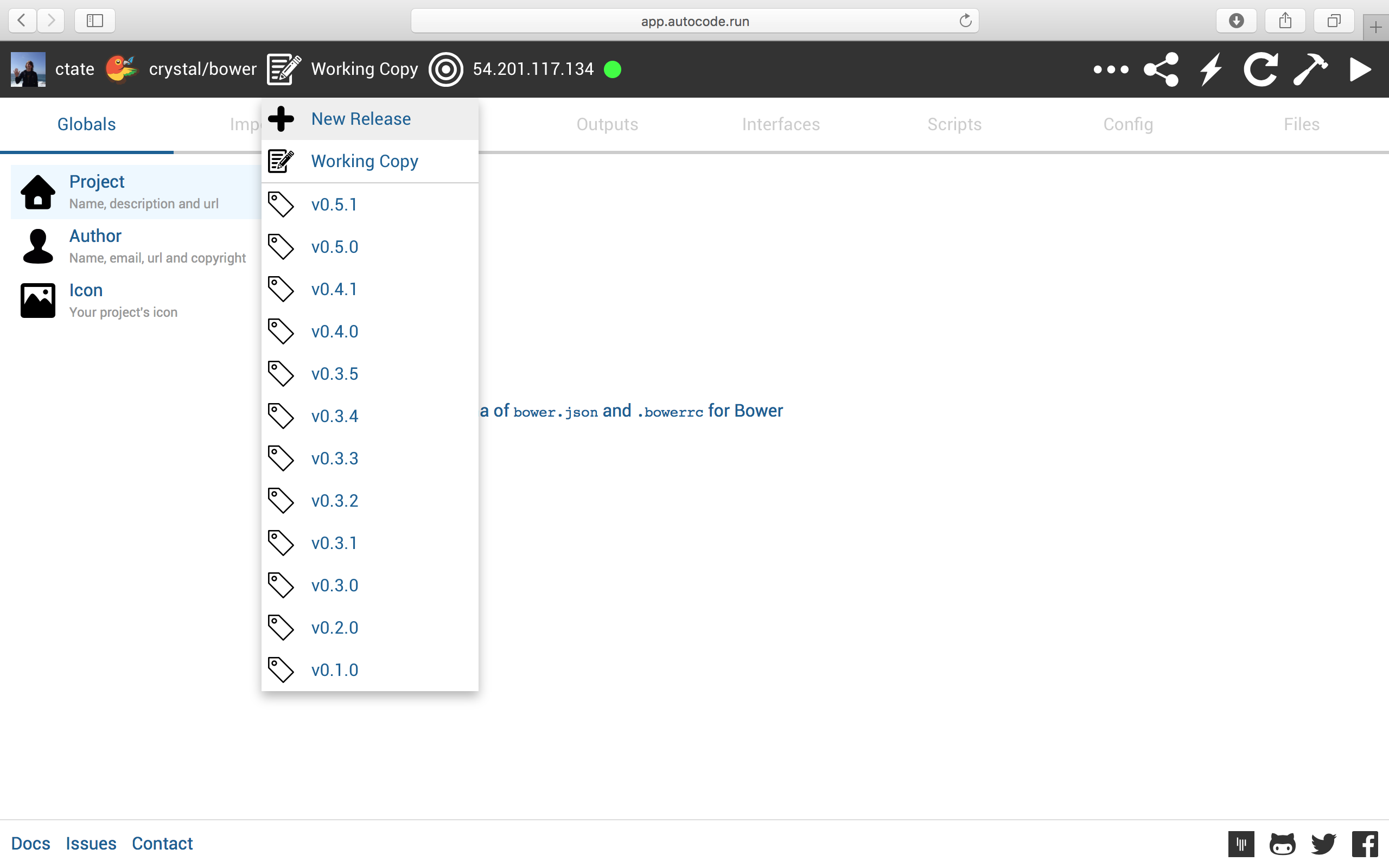
Task: Choose version v0.5.1 in release list
Action: (334, 205)
